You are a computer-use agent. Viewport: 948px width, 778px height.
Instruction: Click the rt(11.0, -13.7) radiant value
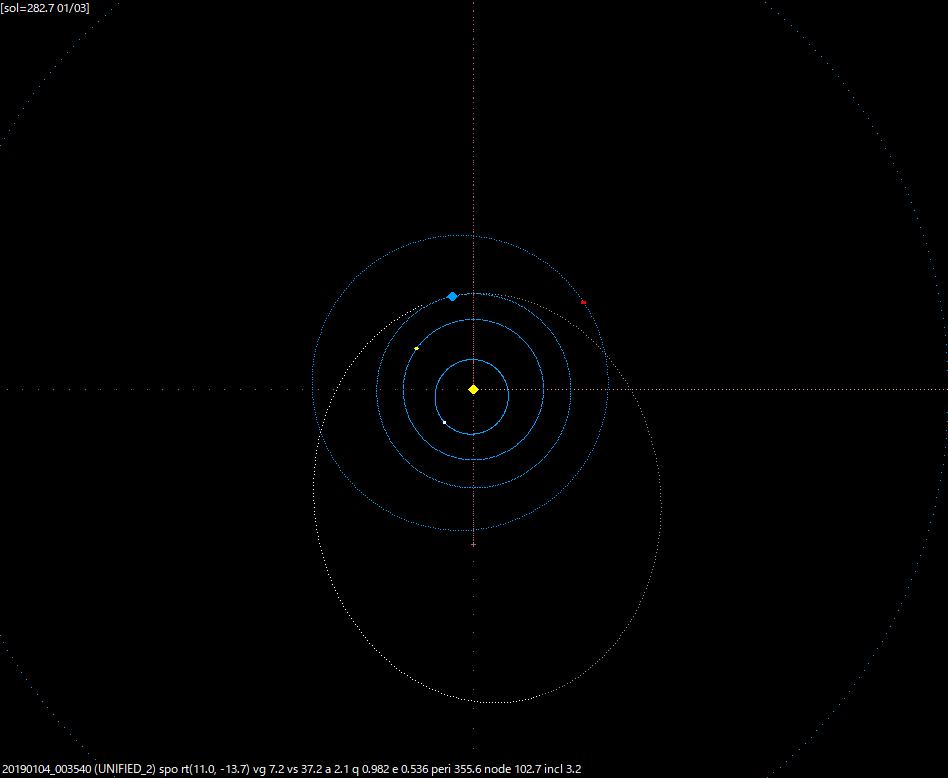(215, 769)
